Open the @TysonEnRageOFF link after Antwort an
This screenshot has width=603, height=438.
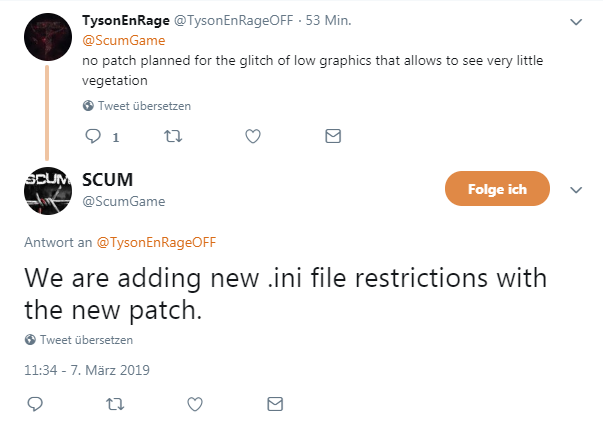(x=157, y=242)
